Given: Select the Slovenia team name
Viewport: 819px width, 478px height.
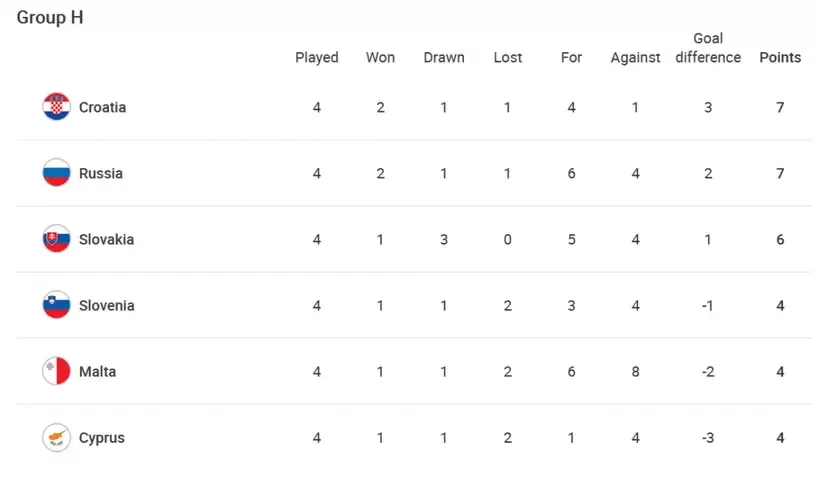Looking at the screenshot, I should [x=107, y=305].
